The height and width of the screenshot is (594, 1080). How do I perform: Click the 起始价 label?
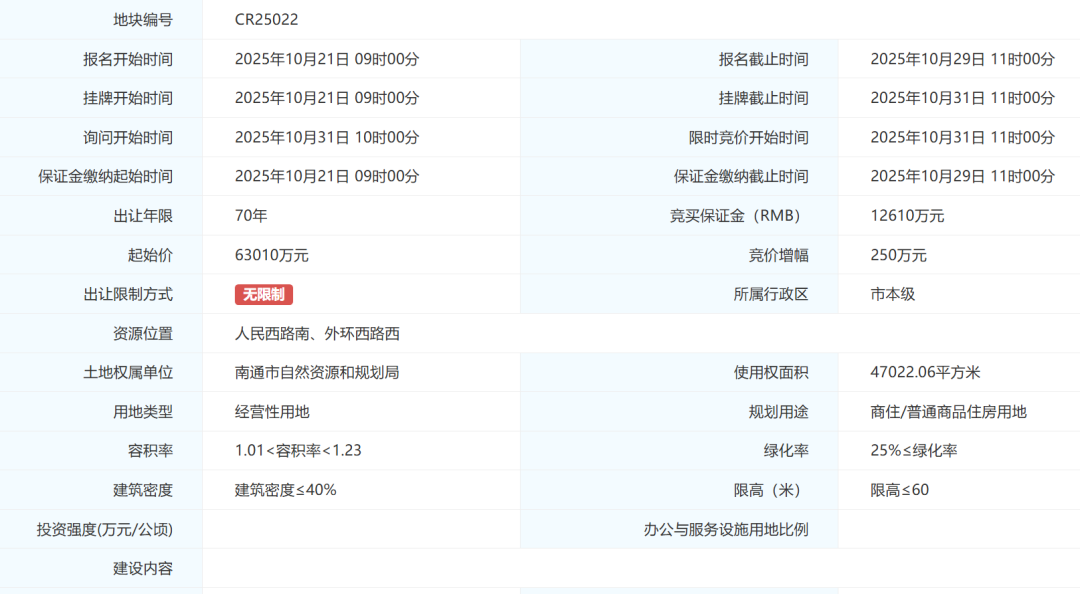(150, 255)
